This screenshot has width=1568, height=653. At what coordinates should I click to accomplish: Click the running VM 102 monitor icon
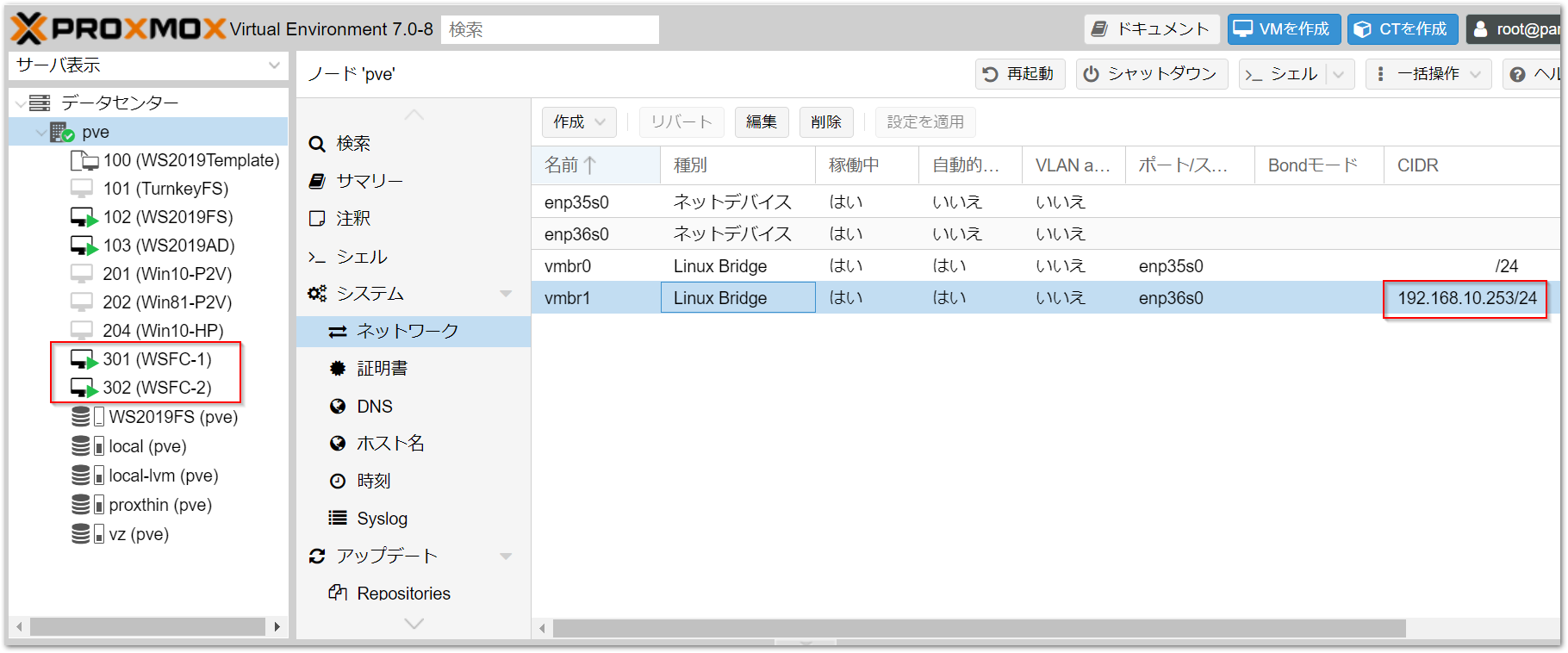[84, 217]
